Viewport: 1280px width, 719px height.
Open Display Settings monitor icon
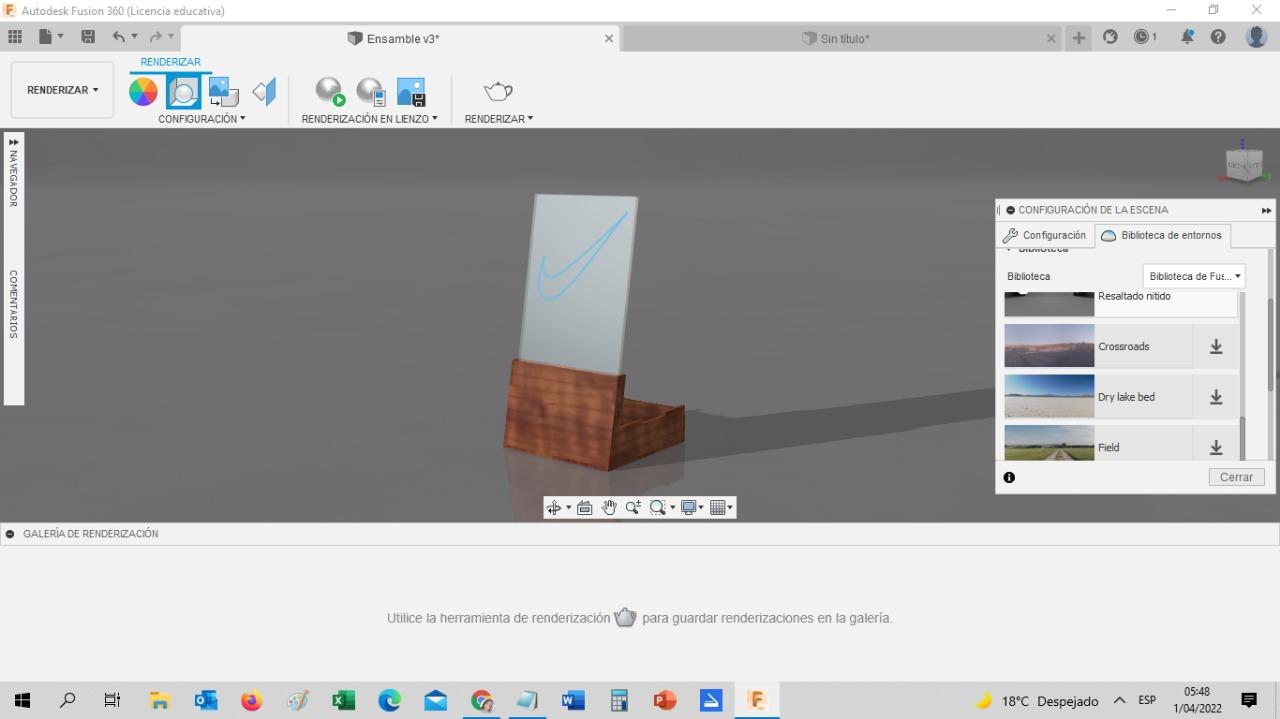click(689, 508)
